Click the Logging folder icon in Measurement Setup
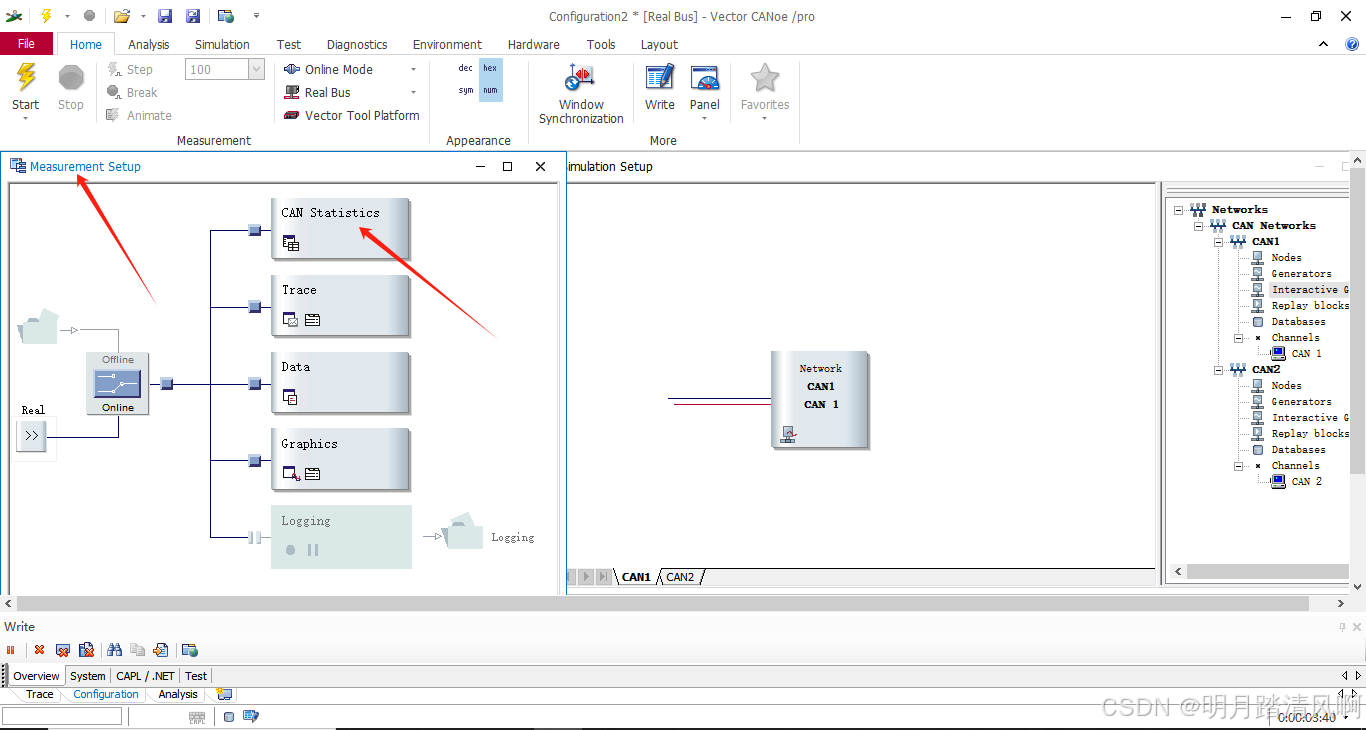The height and width of the screenshot is (730, 1366). tap(463, 532)
